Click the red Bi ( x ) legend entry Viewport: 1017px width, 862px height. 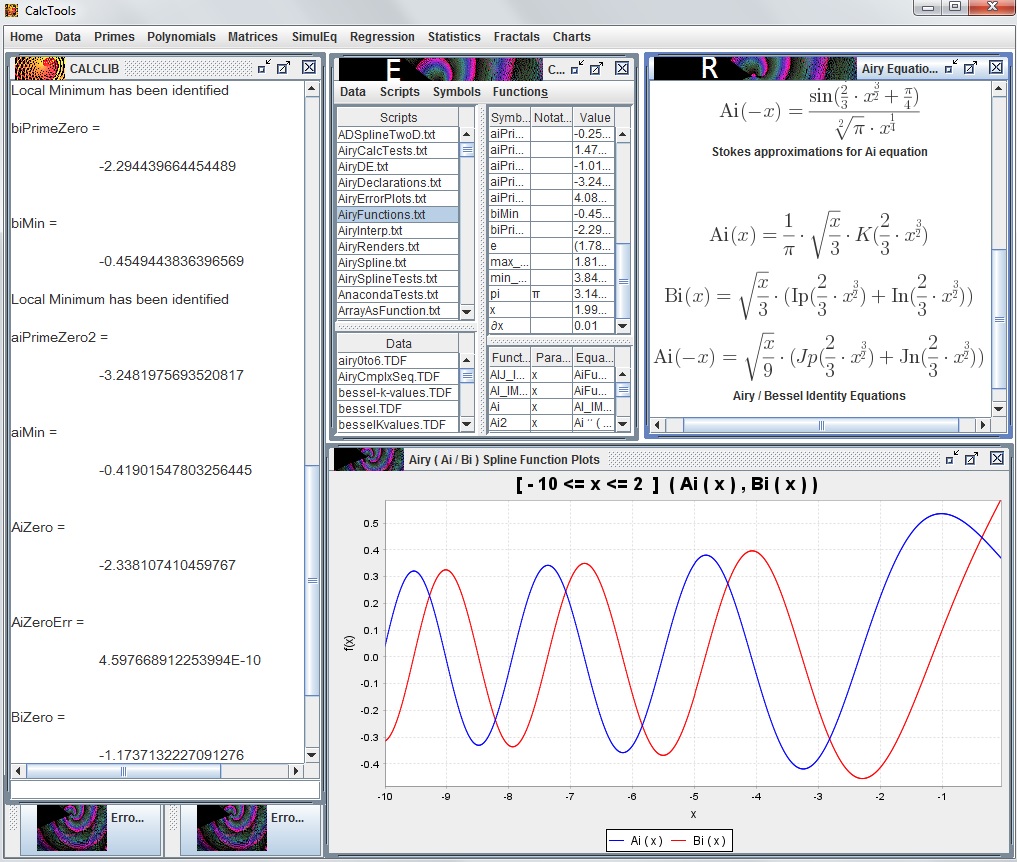point(698,841)
